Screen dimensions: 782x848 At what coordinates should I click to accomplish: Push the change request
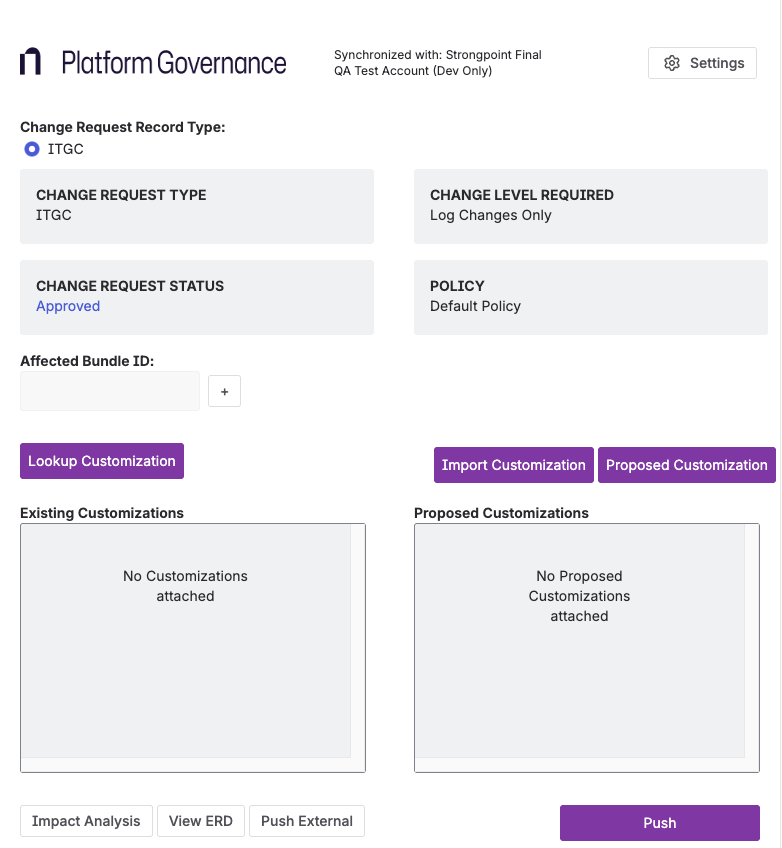[x=660, y=822]
